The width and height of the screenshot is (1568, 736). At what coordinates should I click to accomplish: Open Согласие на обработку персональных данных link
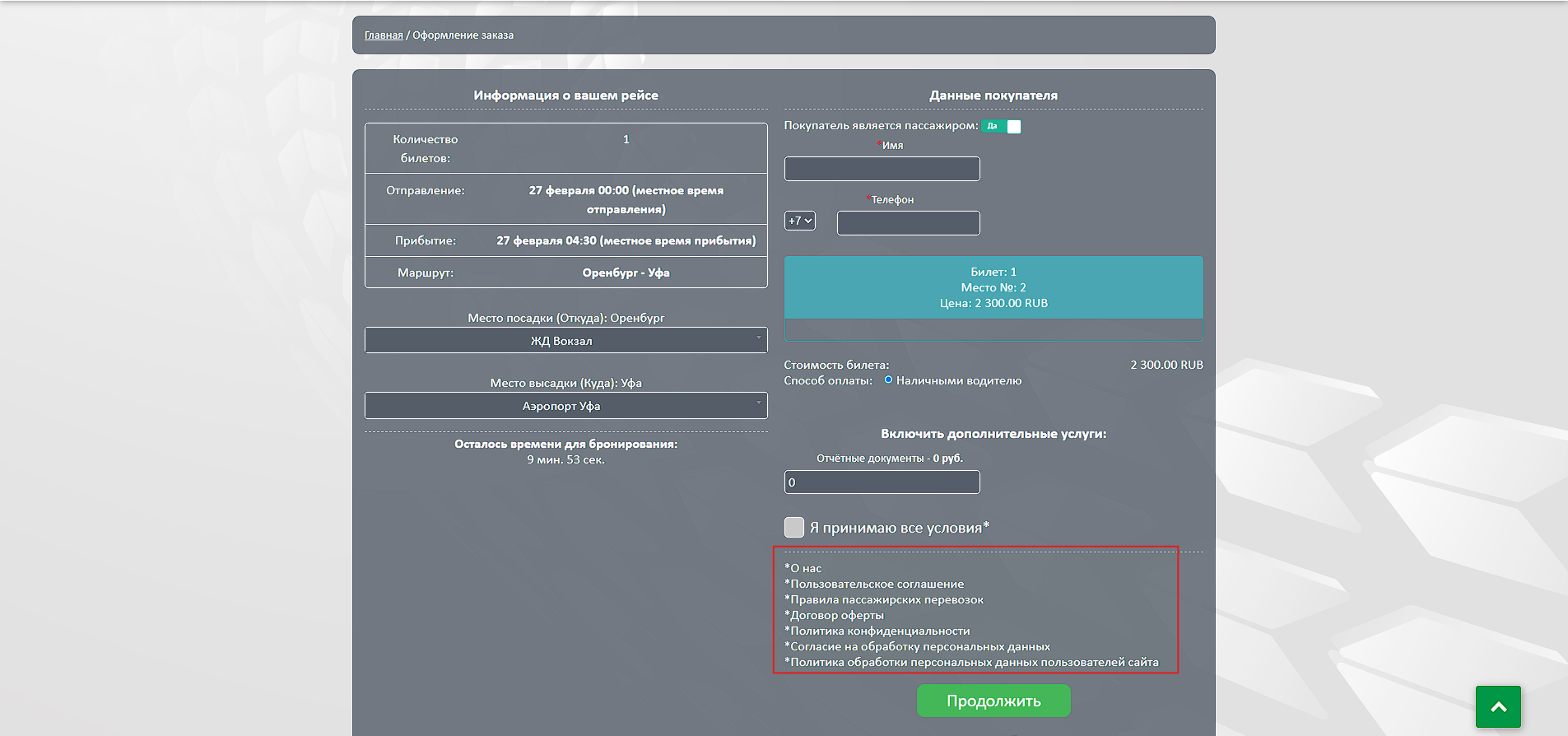(x=919, y=646)
